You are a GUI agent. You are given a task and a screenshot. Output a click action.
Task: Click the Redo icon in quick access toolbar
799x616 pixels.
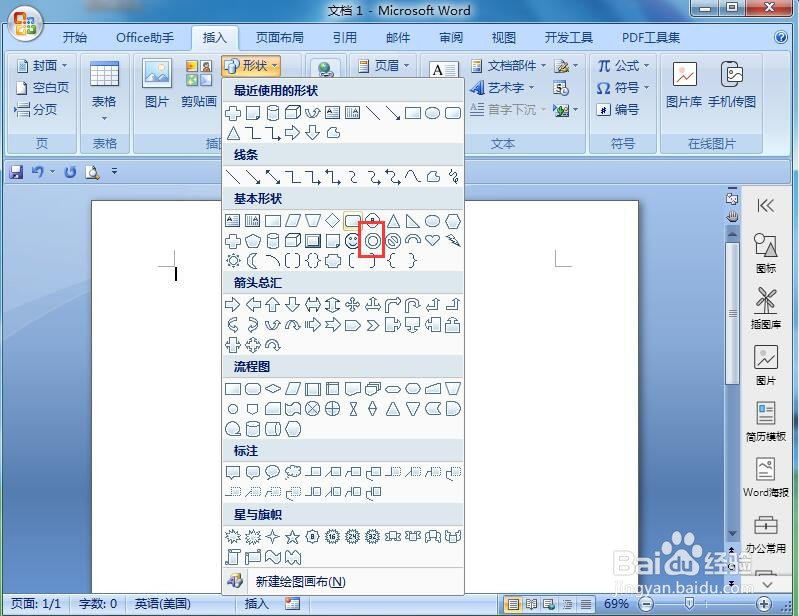tap(70, 172)
